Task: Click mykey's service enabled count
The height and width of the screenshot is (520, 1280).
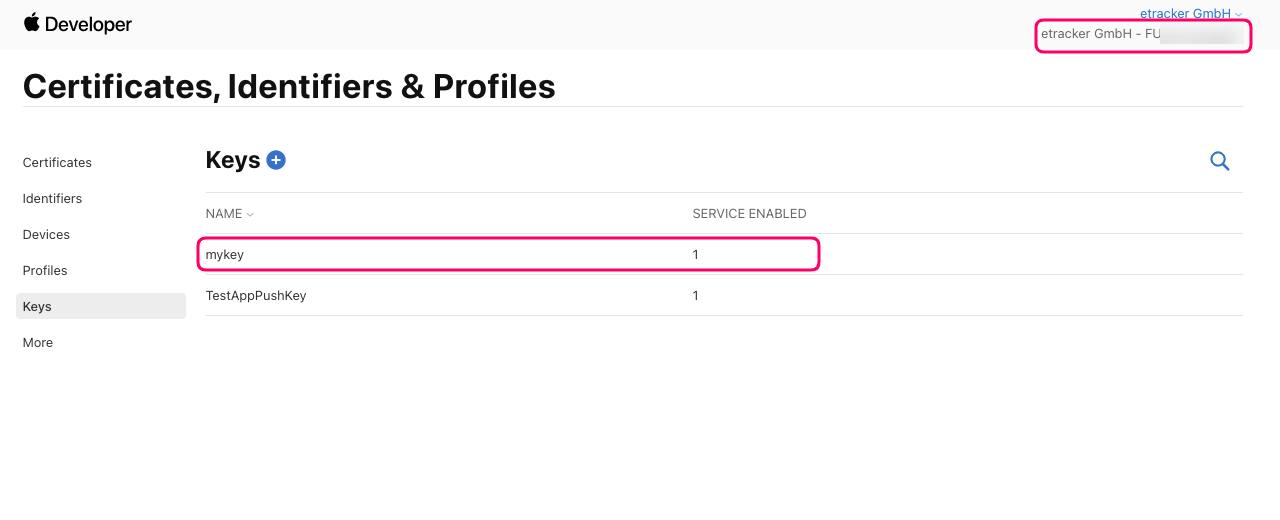Action: tap(695, 255)
